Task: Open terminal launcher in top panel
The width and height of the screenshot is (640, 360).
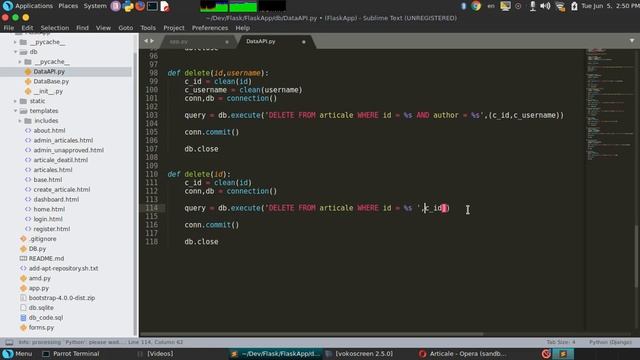Action: [152, 6]
